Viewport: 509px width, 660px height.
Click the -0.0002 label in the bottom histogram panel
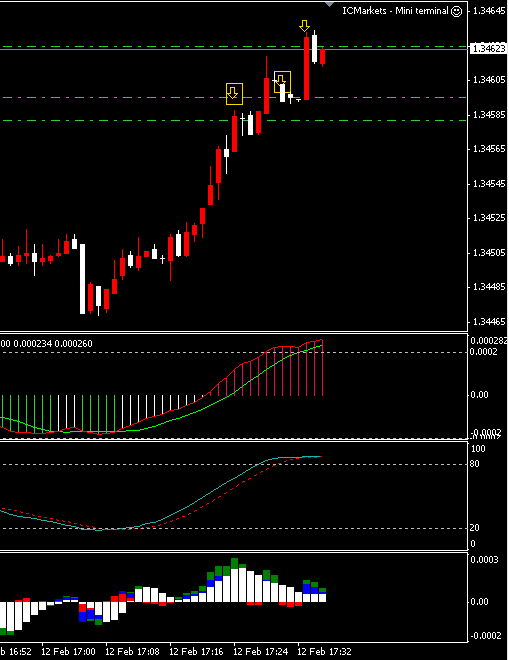[485, 636]
